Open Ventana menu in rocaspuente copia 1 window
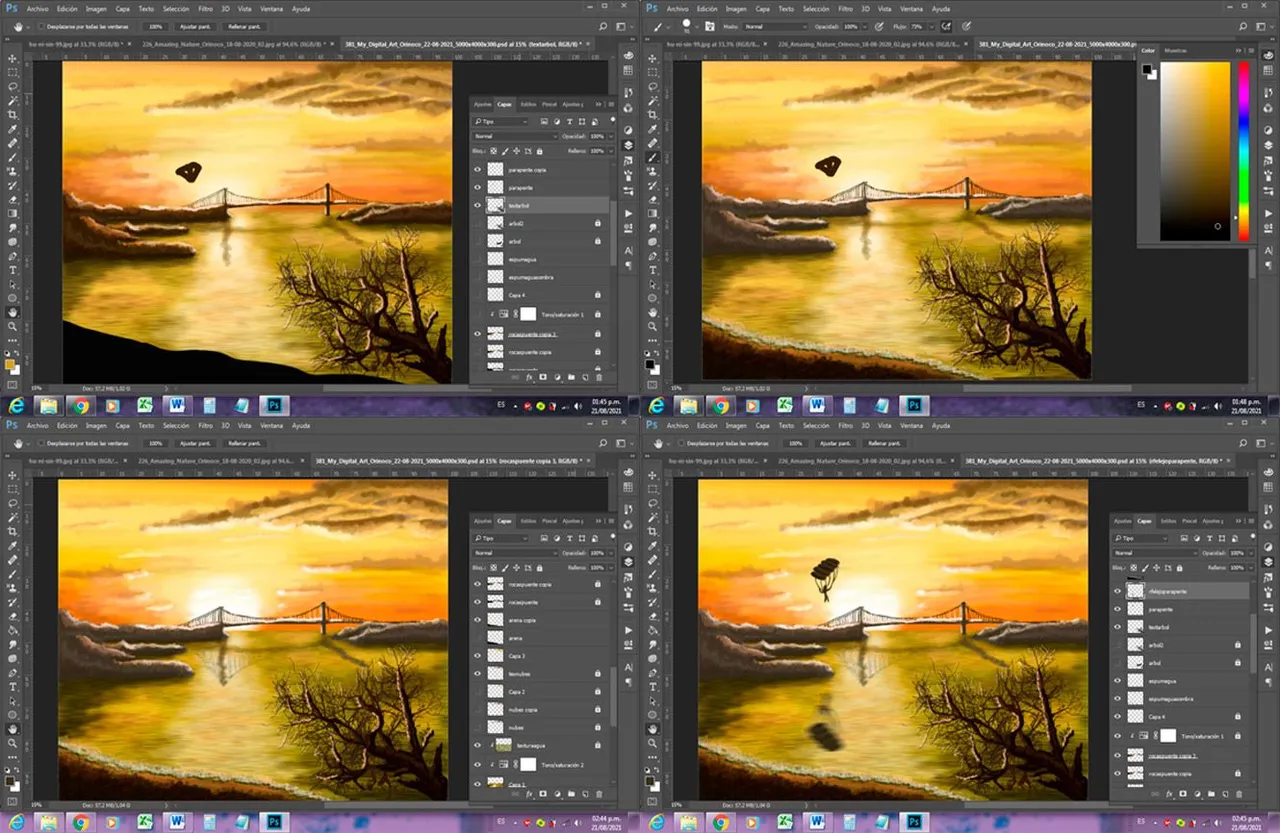The image size is (1280, 833). (271, 425)
